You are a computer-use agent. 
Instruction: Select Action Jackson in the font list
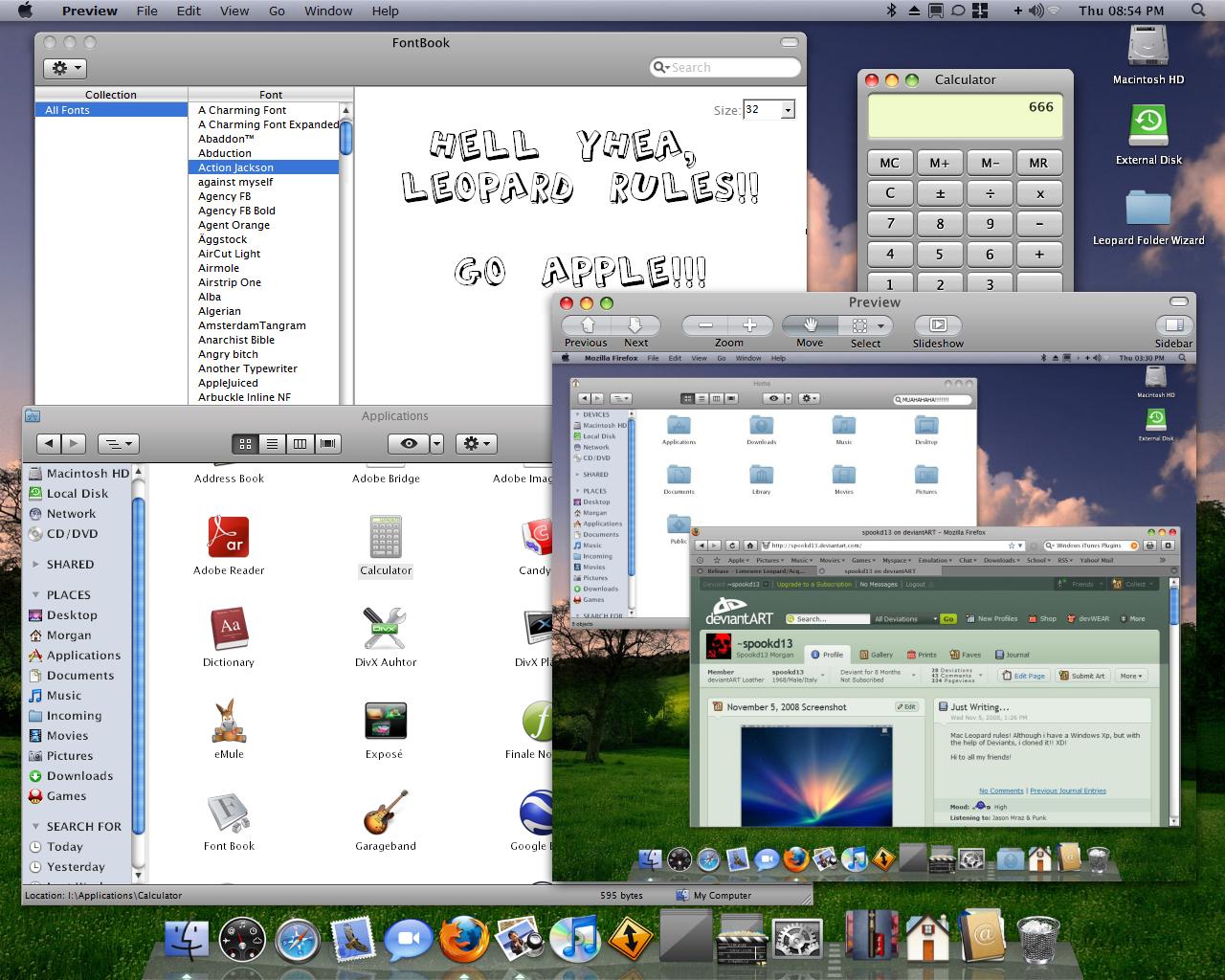coord(263,167)
